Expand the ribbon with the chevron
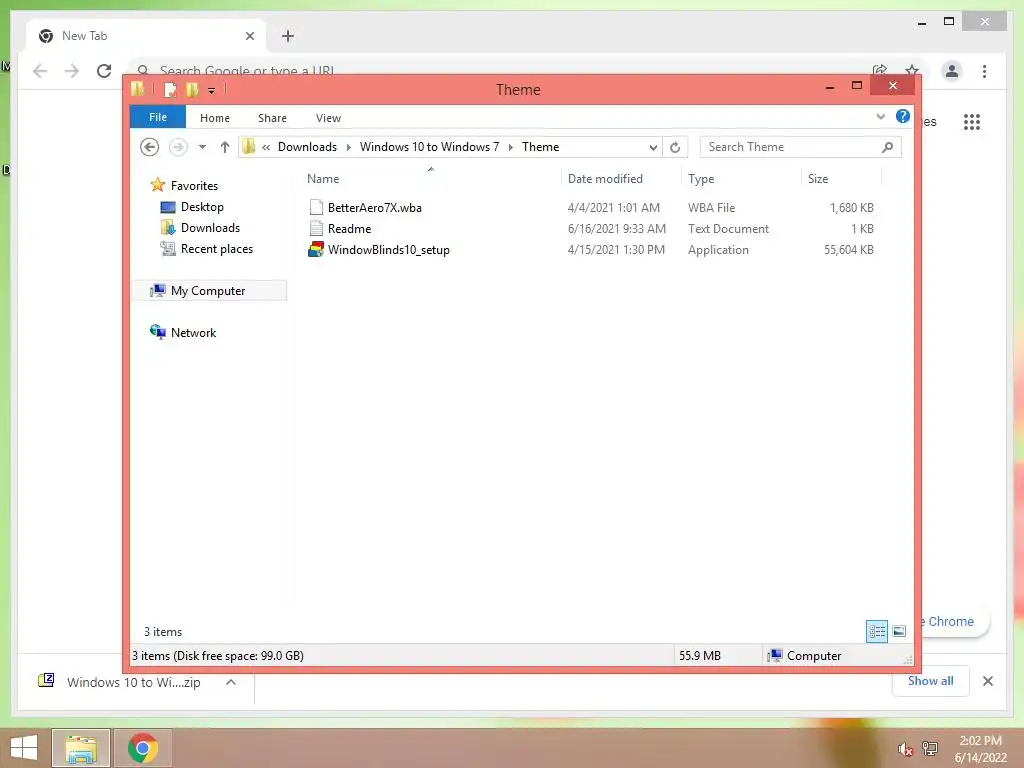 click(x=880, y=117)
